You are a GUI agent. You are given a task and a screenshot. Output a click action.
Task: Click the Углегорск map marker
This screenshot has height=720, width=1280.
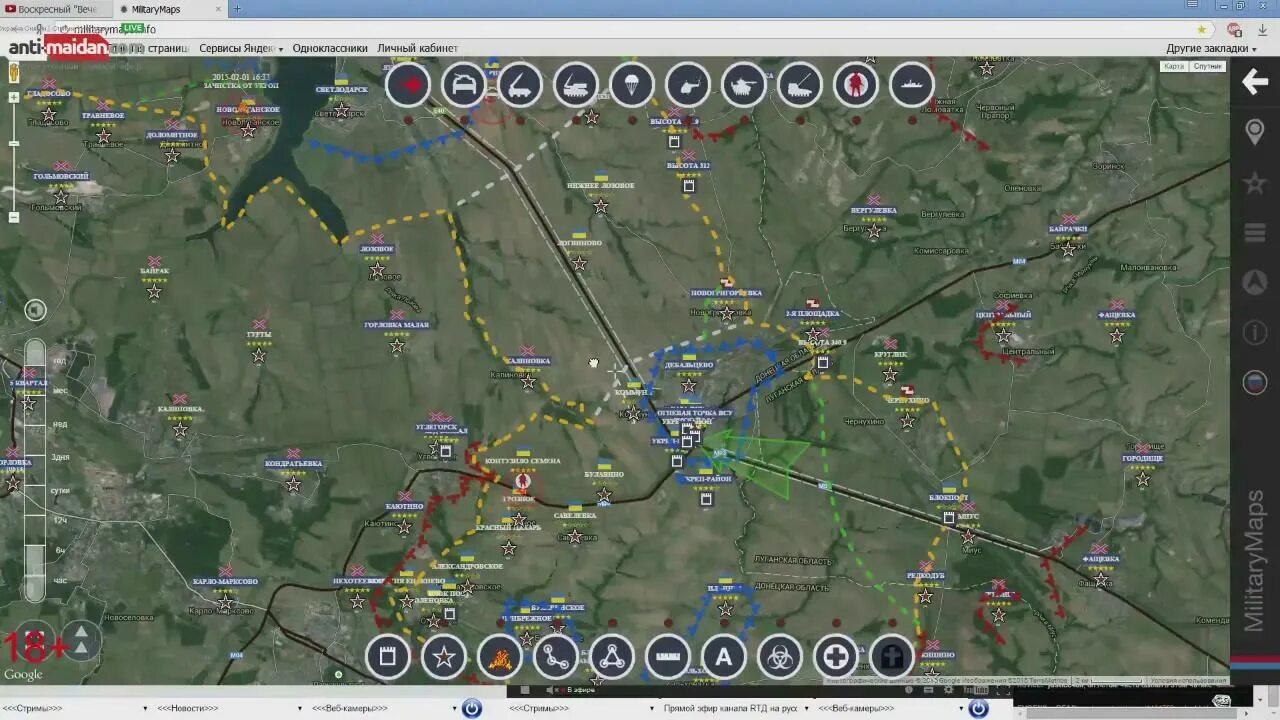pyautogui.click(x=436, y=445)
